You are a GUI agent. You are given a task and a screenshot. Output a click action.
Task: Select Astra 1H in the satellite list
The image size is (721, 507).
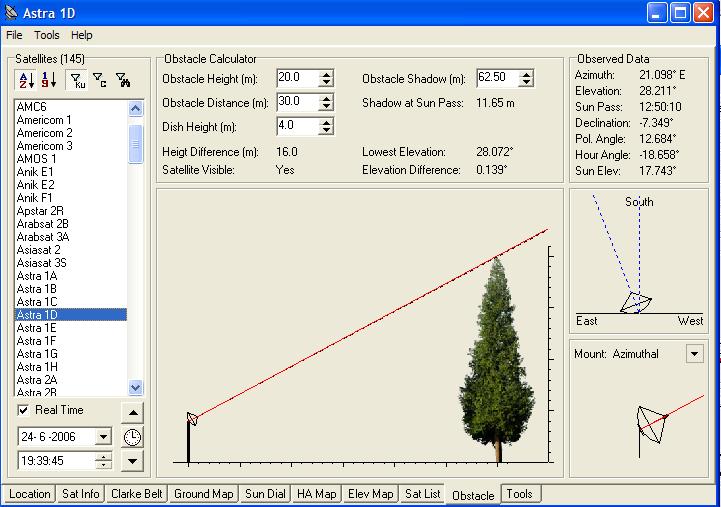pyautogui.click(x=71, y=367)
